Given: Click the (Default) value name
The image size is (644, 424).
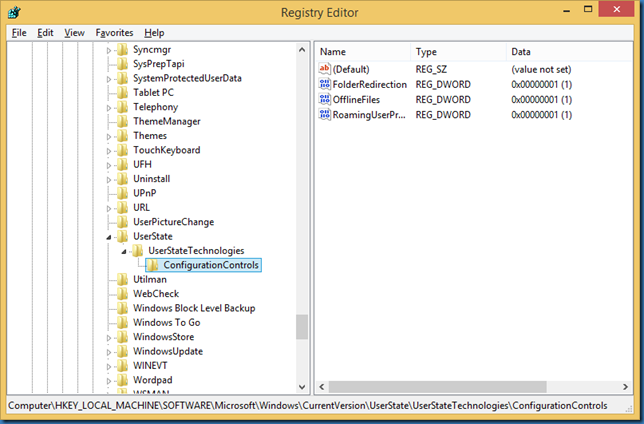Looking at the screenshot, I should pyautogui.click(x=351, y=69).
